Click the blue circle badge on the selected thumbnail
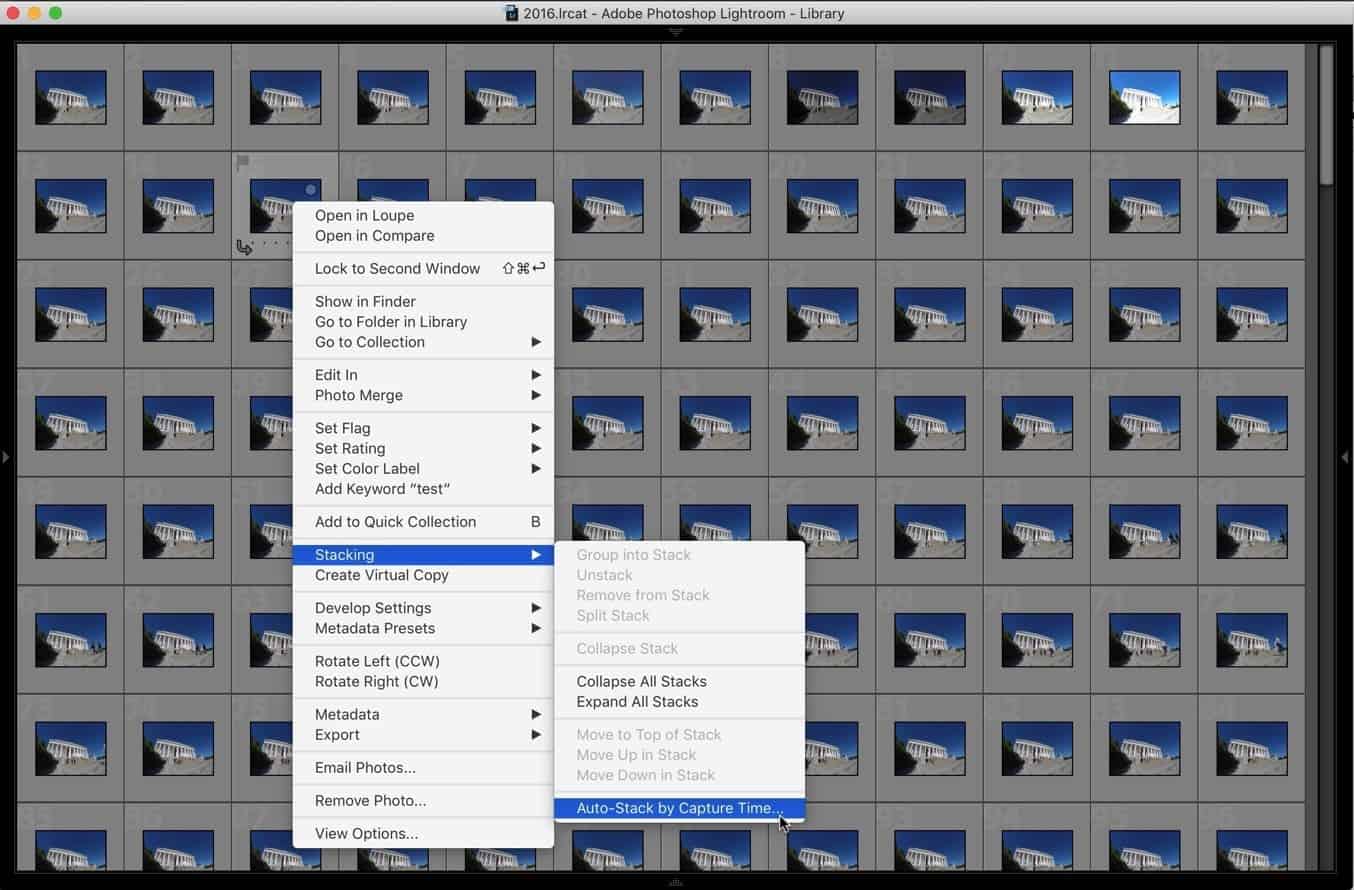This screenshot has height=890, width=1354. tap(311, 189)
